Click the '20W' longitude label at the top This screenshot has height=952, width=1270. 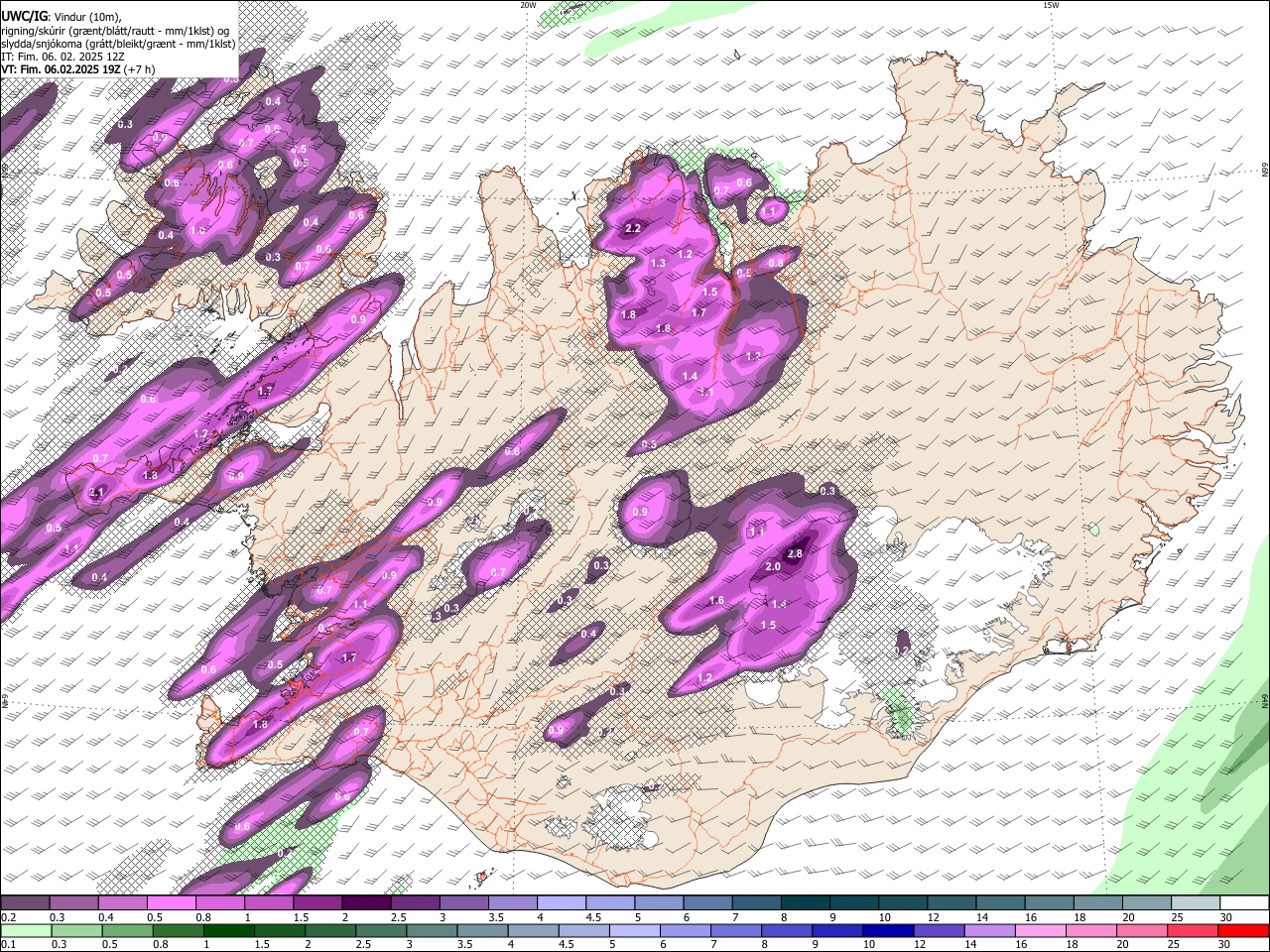[528, 5]
